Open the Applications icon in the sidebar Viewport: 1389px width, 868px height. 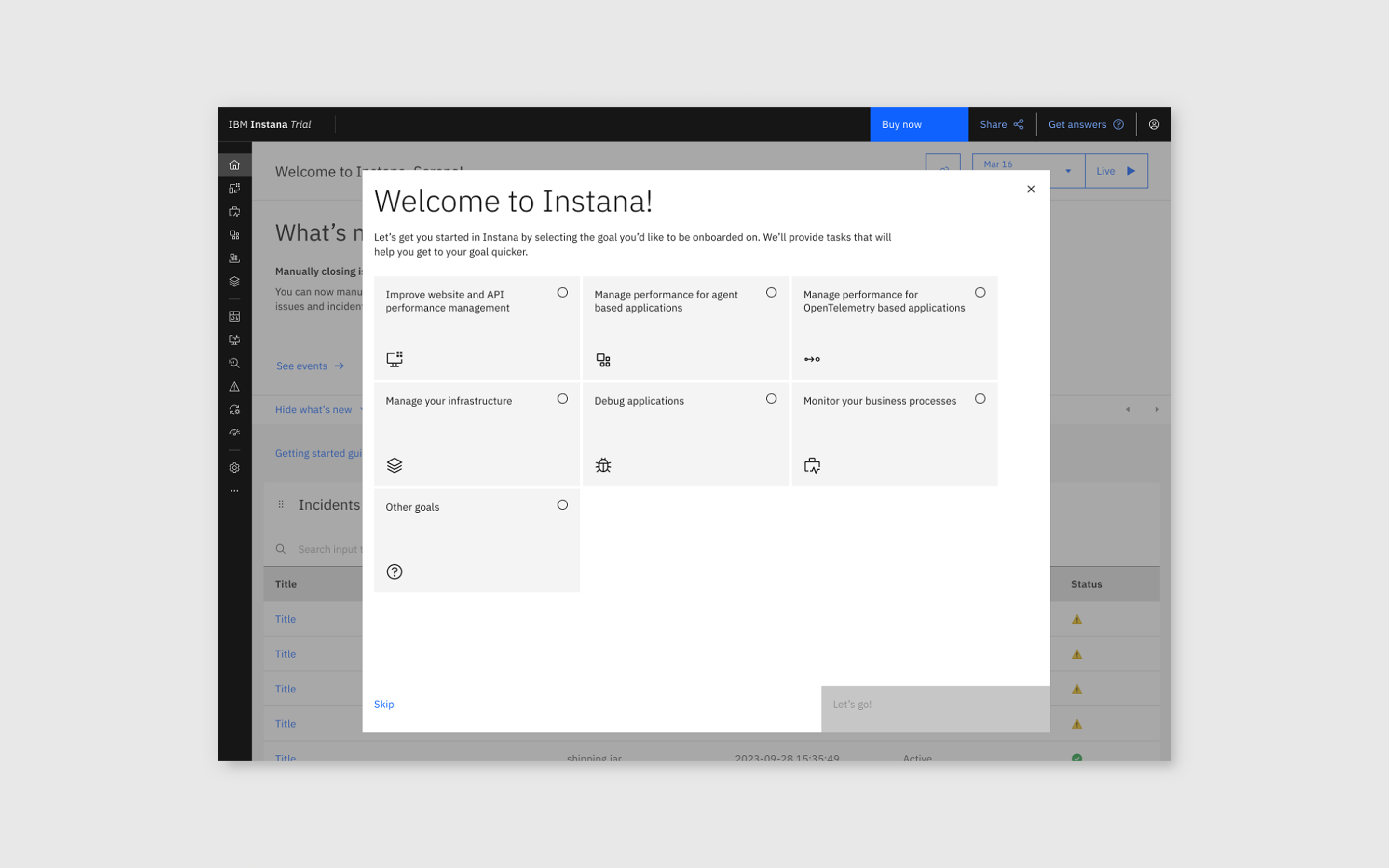coord(234,235)
